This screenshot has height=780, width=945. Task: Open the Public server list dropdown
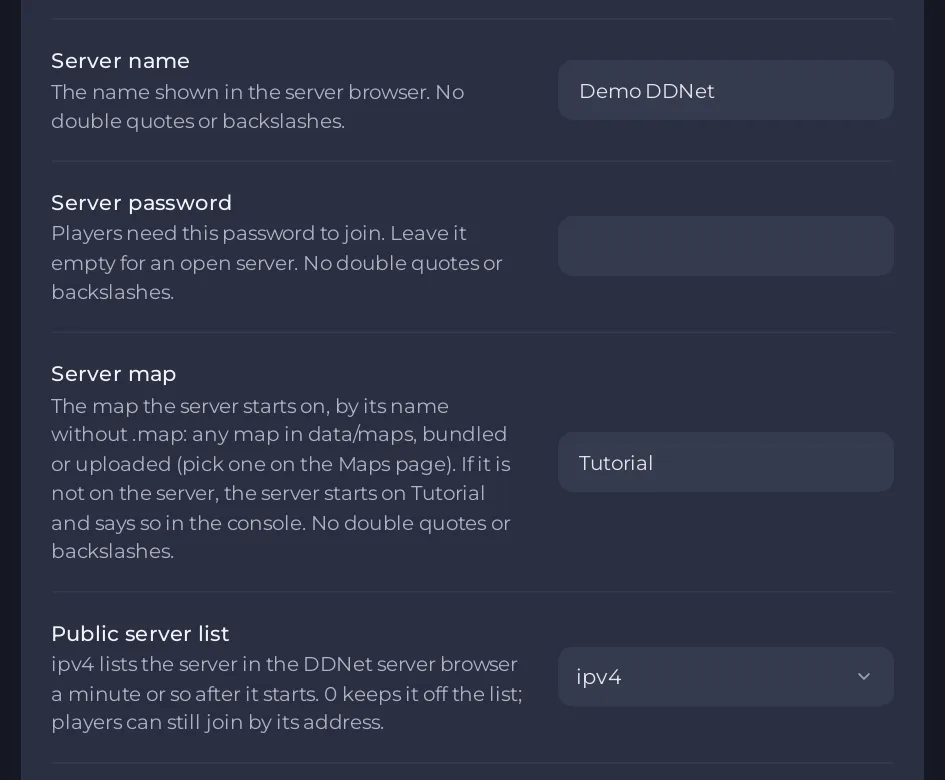pyautogui.click(x=726, y=677)
